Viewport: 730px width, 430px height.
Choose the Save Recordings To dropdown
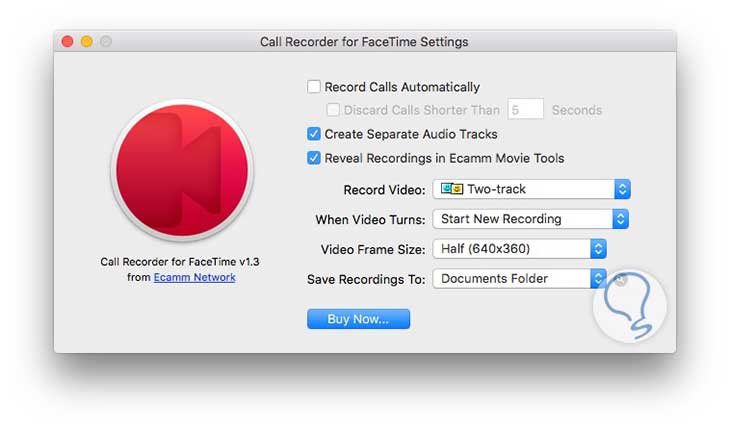point(519,279)
